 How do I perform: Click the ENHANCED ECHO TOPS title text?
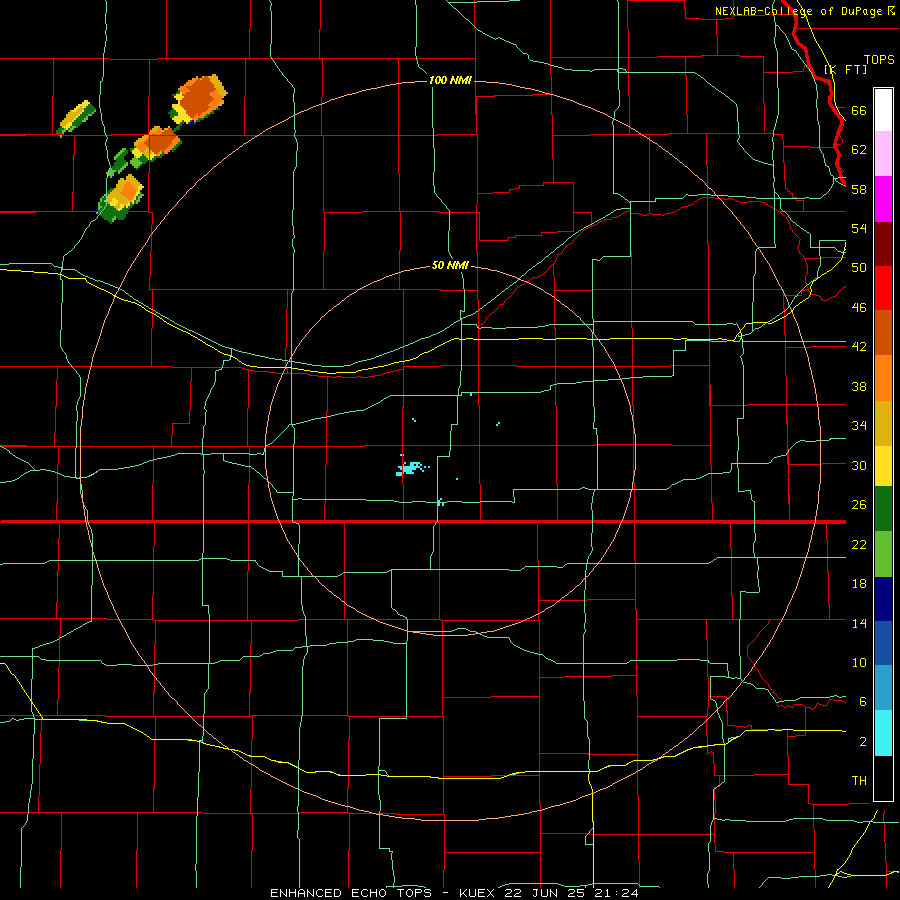[x=351, y=893]
